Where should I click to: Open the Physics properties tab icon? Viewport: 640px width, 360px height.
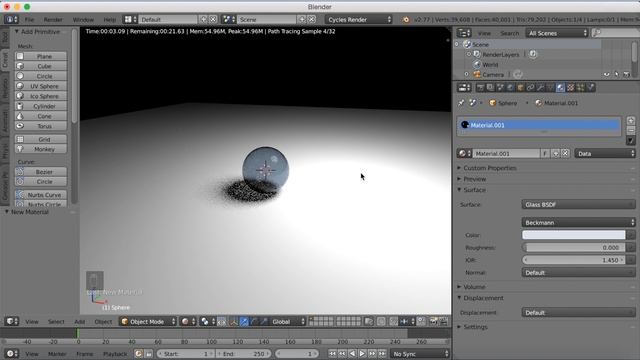(x=591, y=87)
